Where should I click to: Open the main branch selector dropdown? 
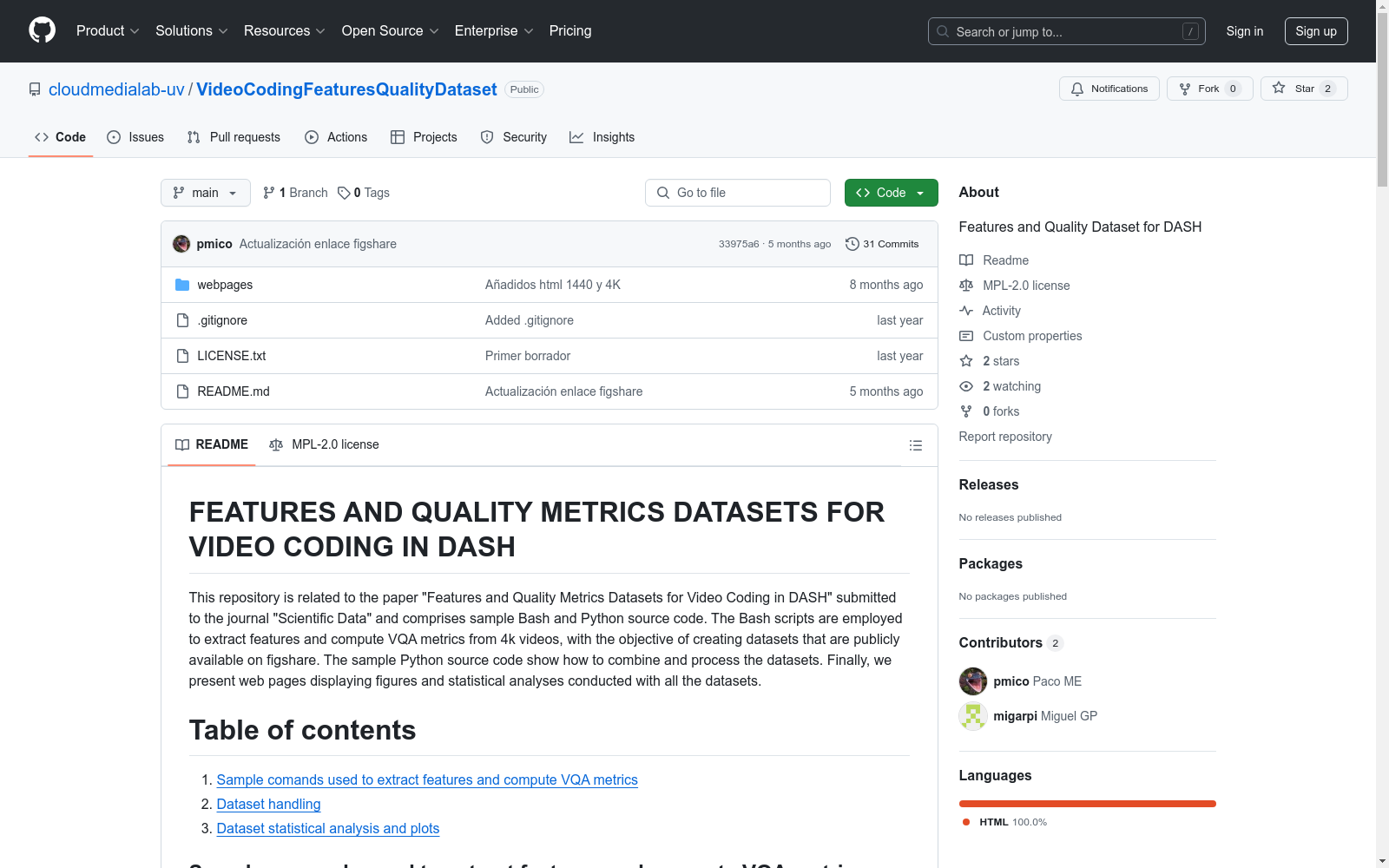pyautogui.click(x=206, y=193)
